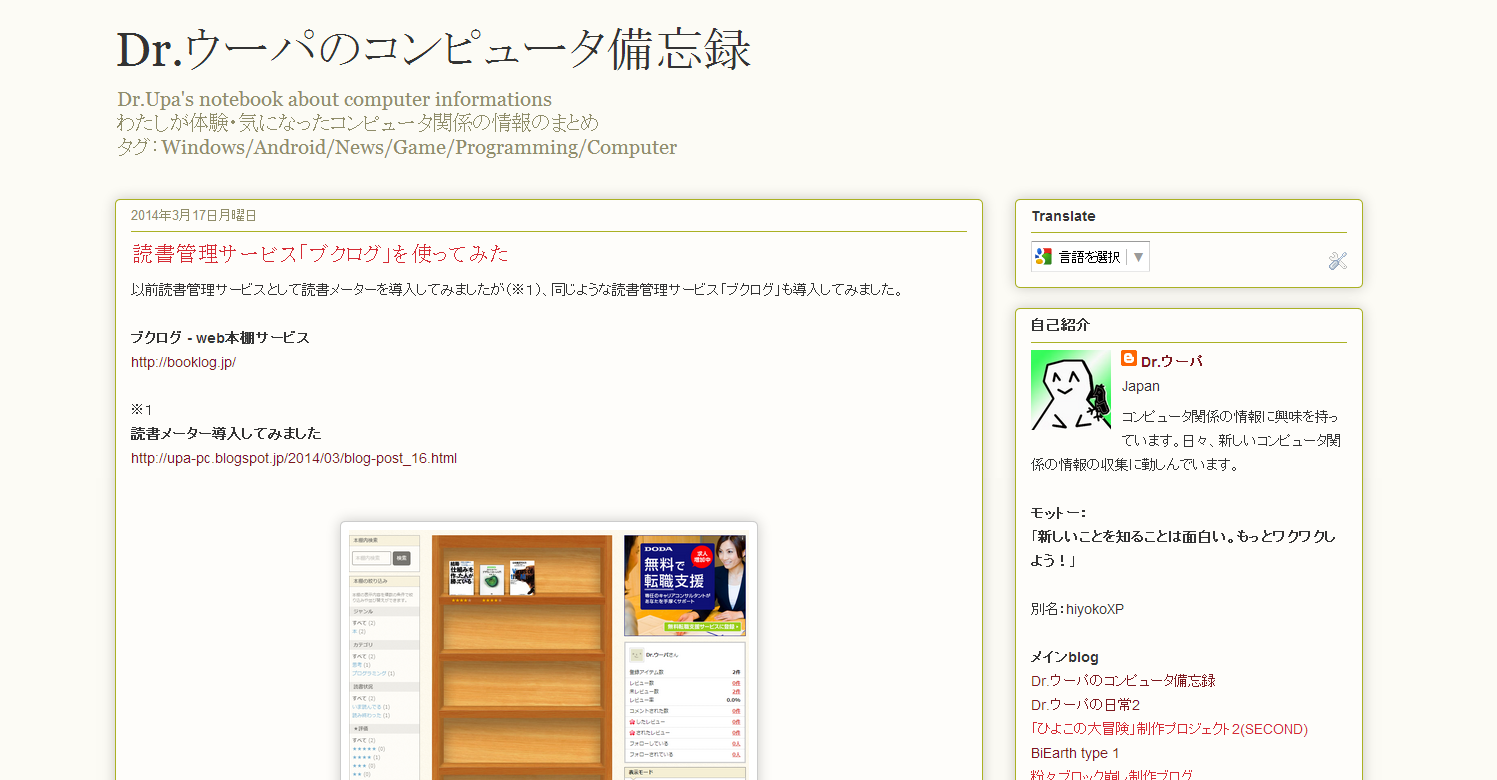Image resolution: width=1497 pixels, height=780 pixels.
Task: Open「ひよこの大冒険」制作プロジェクト2(SECOND) link
Action: point(1169,729)
